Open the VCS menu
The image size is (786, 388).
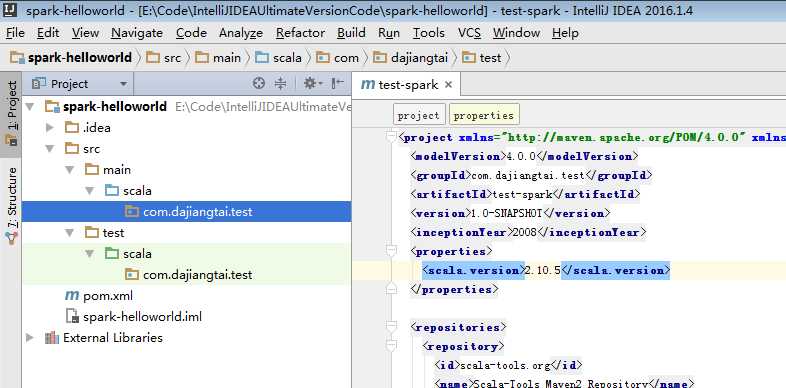[469, 33]
